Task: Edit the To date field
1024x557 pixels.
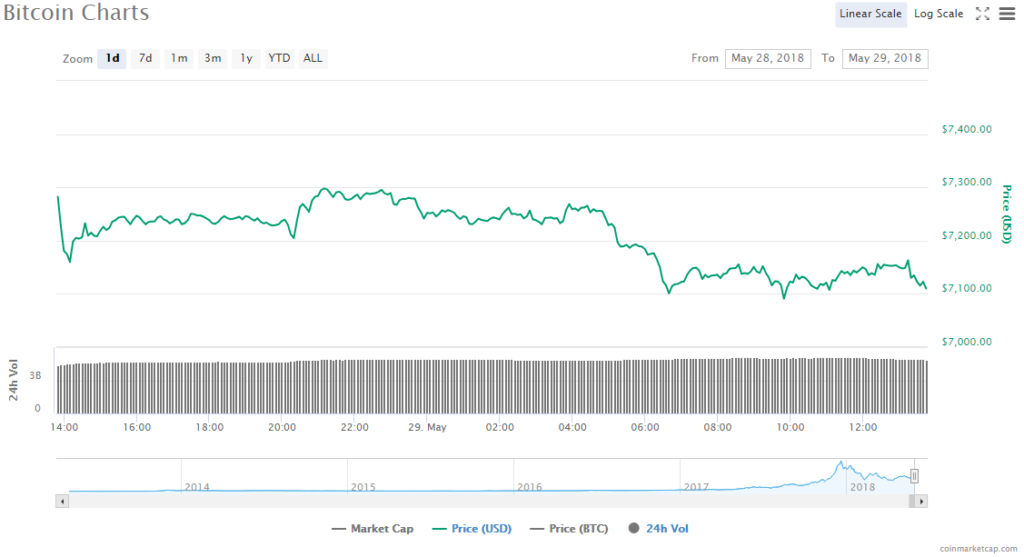Action: click(885, 58)
